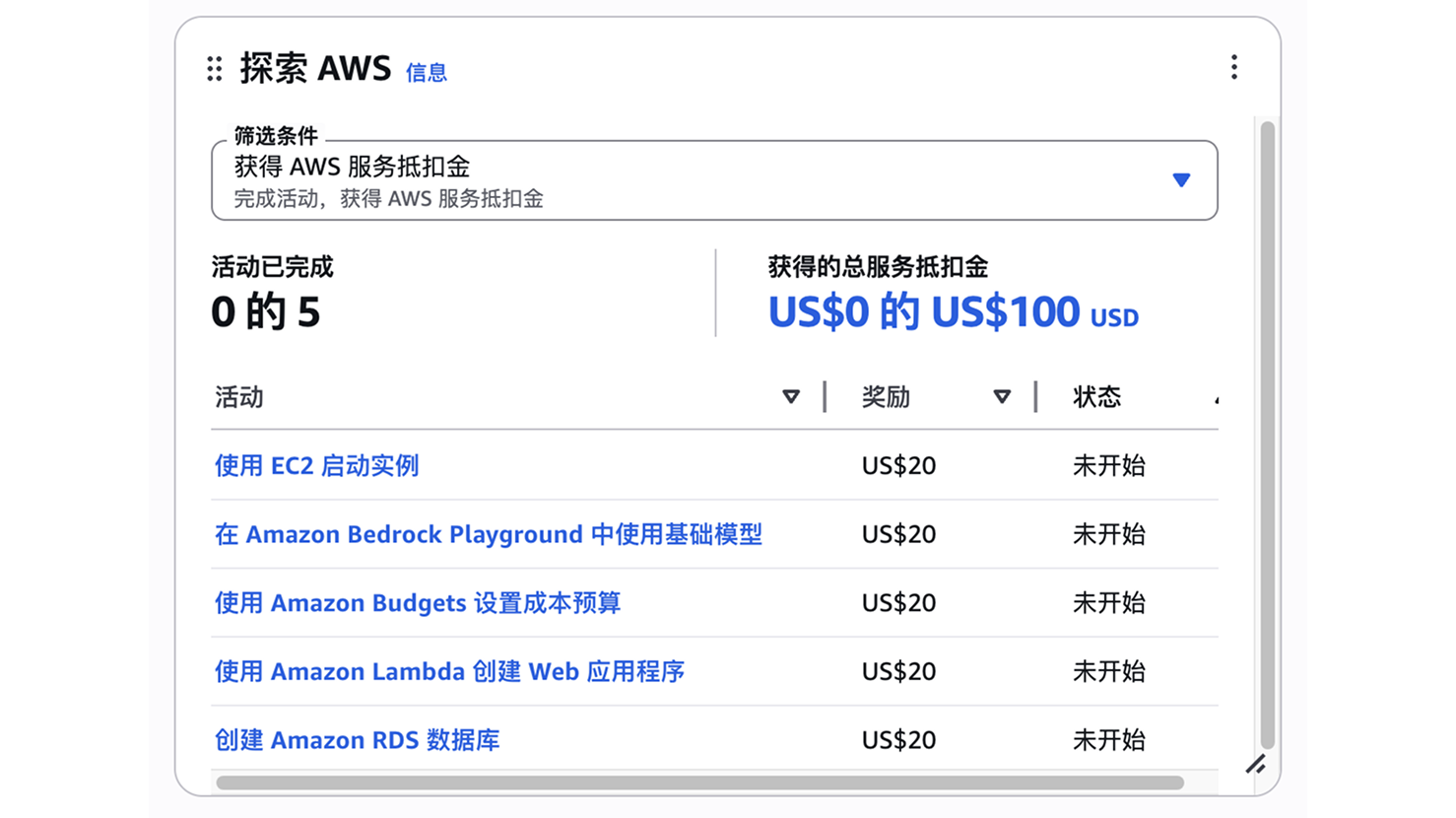Image resolution: width=1456 pixels, height=818 pixels.
Task: Click 创建 Amazon RDS 数据库 link
Action: point(357,740)
